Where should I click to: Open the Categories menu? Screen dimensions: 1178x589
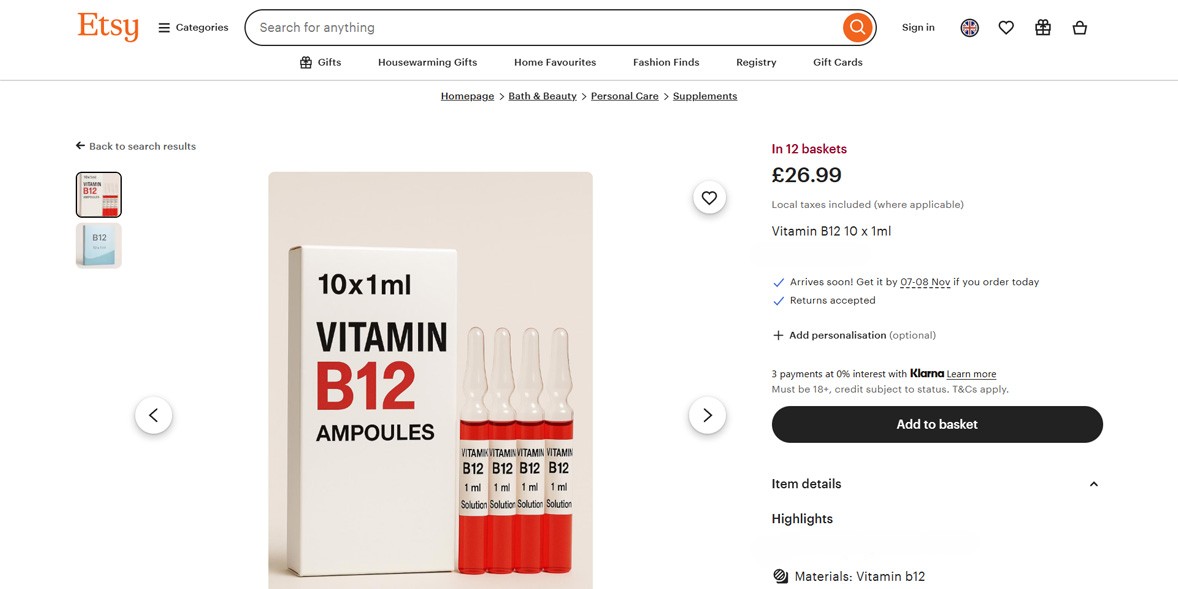pos(192,27)
